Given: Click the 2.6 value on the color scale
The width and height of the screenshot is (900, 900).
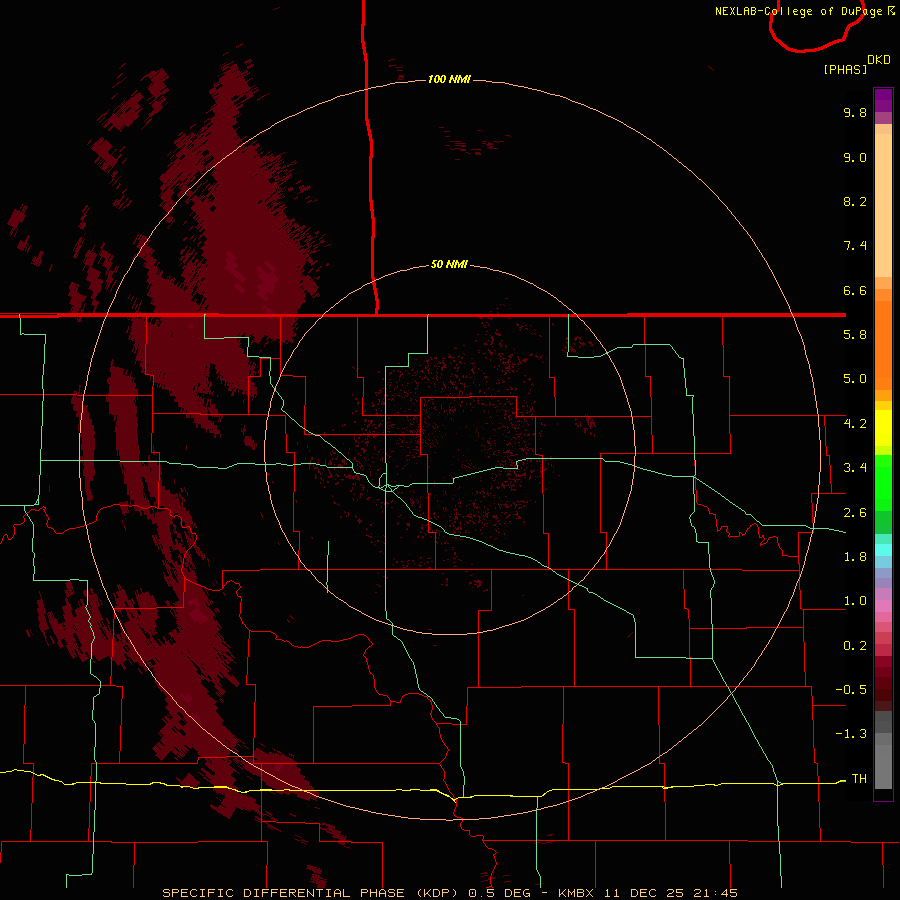Looking at the screenshot, I should point(855,513).
